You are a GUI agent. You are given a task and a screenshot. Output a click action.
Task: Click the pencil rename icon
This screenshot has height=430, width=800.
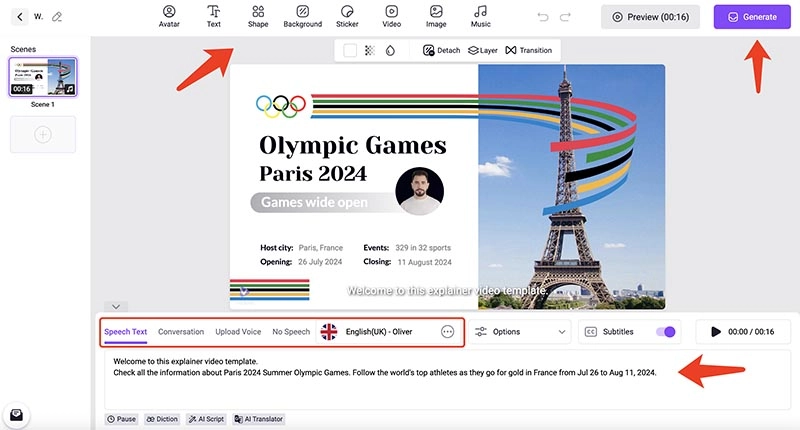57,17
